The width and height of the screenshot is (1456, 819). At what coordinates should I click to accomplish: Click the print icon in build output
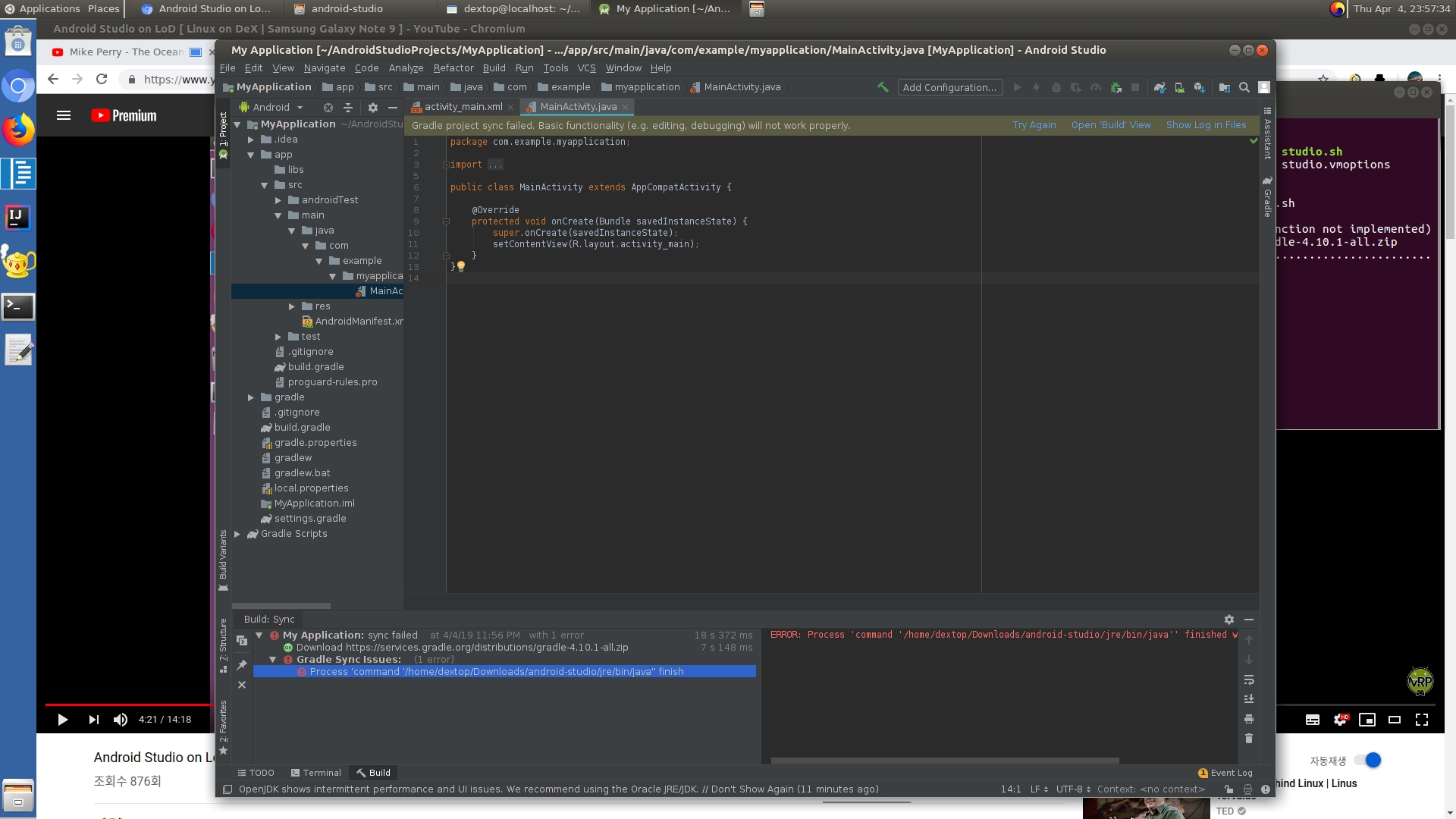(x=1249, y=719)
